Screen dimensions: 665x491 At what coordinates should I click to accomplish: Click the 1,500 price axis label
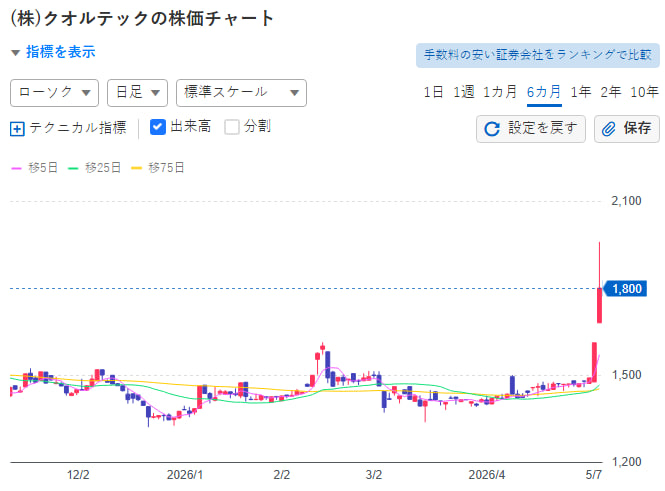click(x=626, y=375)
